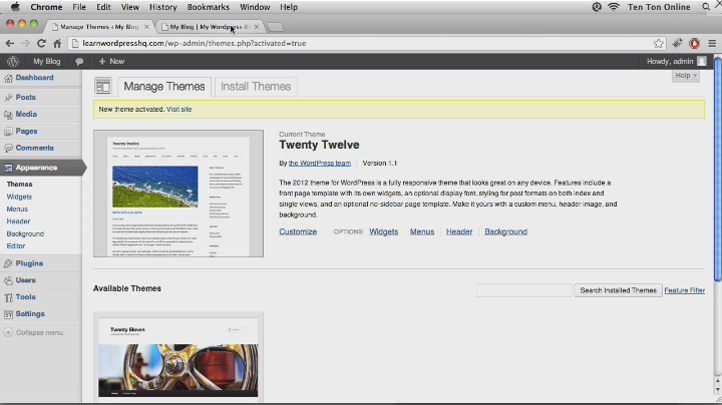Open Widgets option link for current theme
Viewport: 722px width, 405px height.
(384, 231)
